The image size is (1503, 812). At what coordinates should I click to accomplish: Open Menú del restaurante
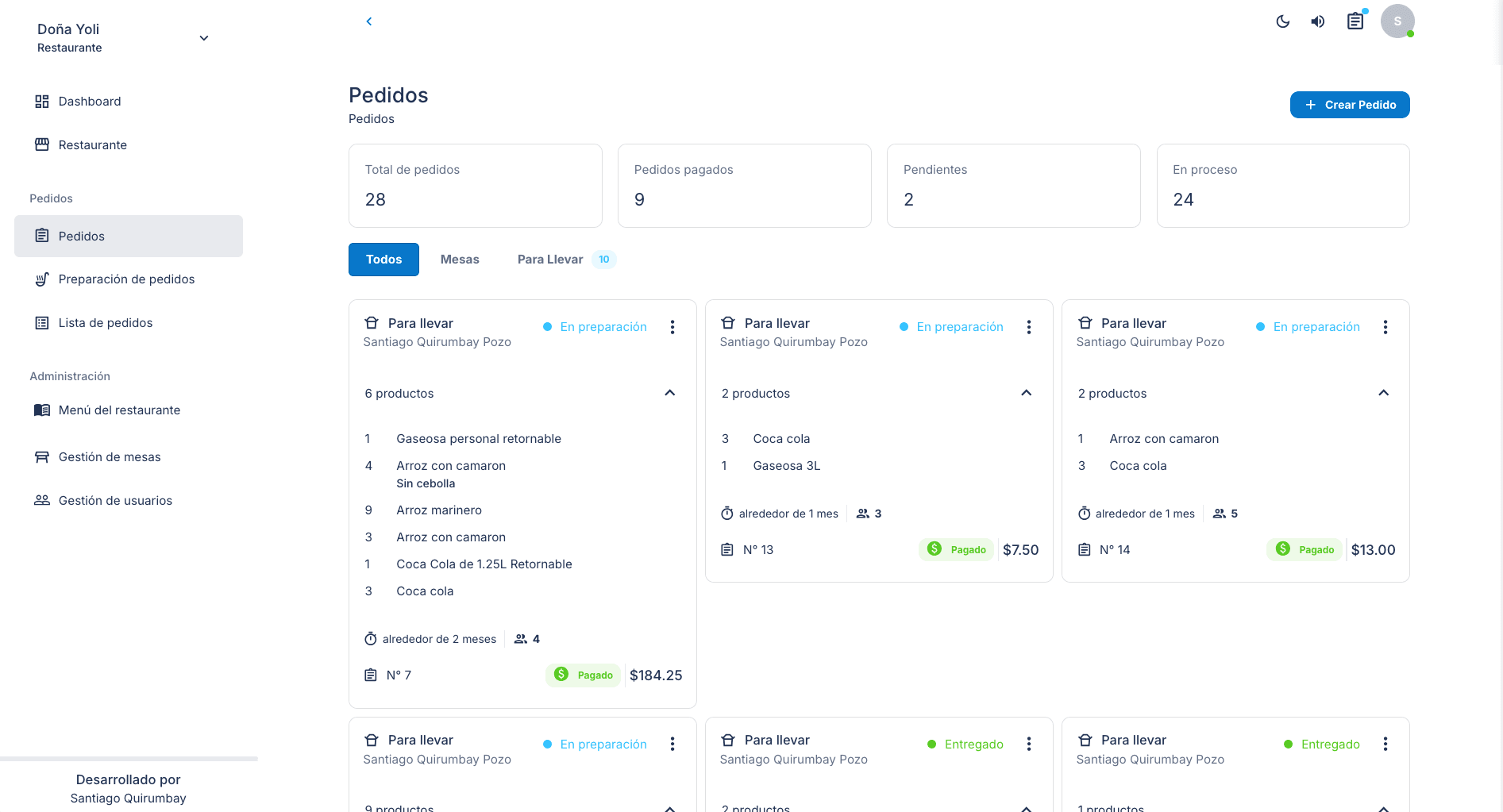pos(119,410)
